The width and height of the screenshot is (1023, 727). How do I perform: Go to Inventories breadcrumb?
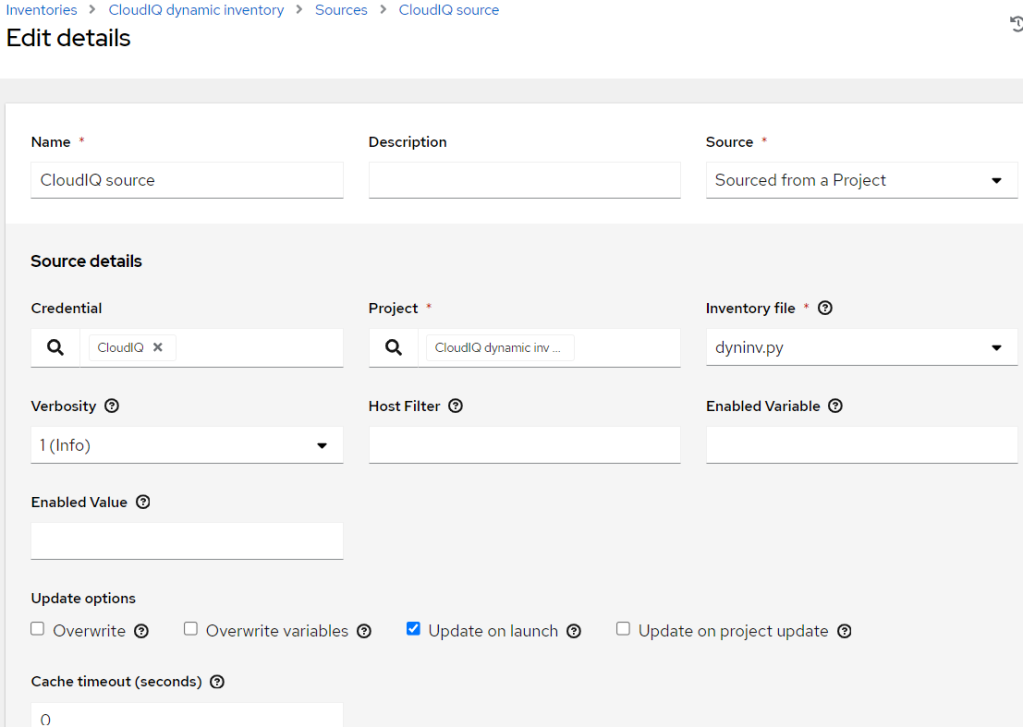point(42,10)
